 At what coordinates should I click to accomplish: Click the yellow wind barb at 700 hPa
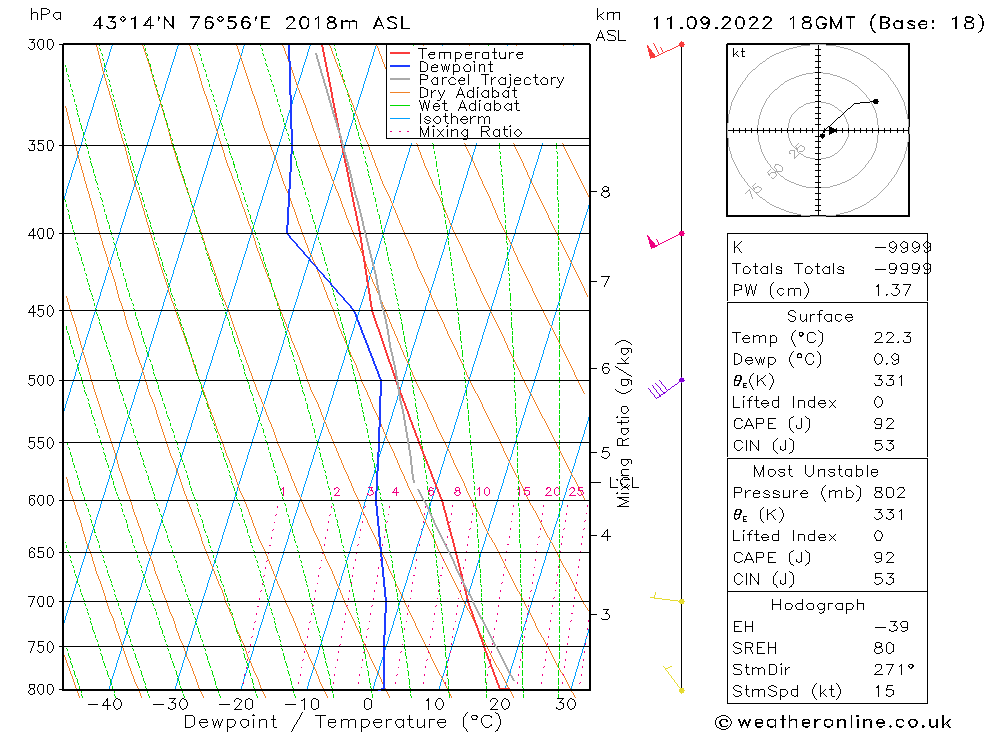[667, 598]
